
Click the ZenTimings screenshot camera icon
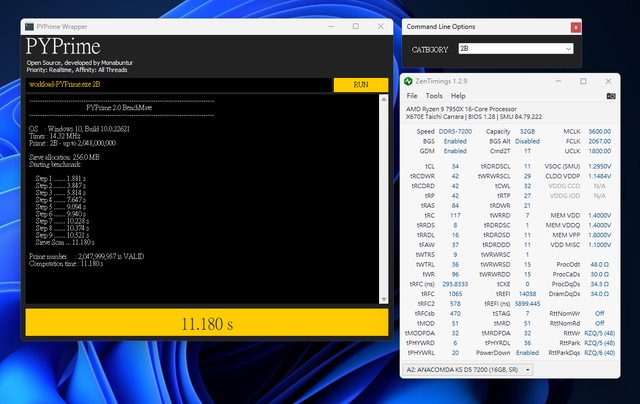tap(611, 96)
